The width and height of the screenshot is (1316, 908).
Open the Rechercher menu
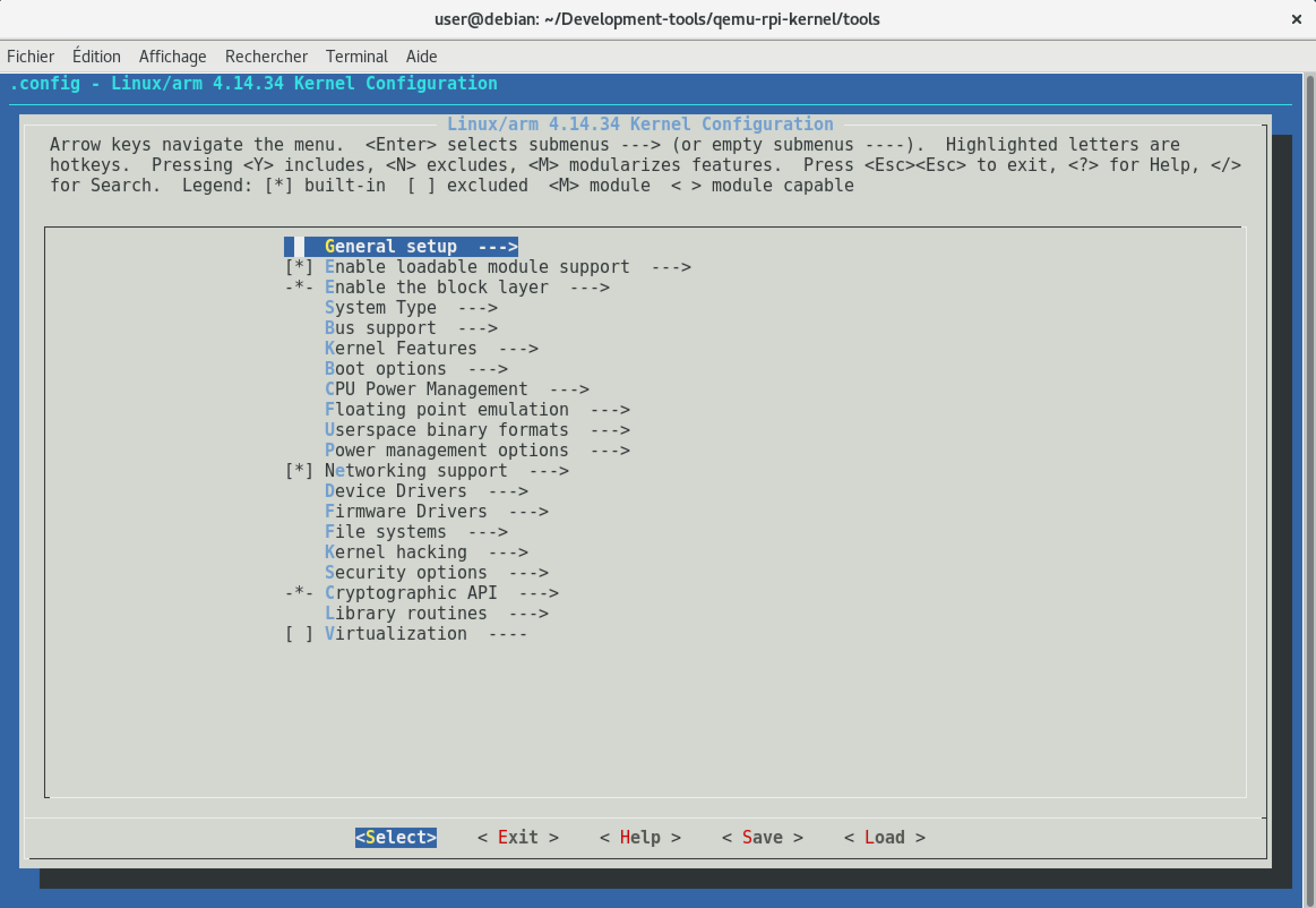266,56
